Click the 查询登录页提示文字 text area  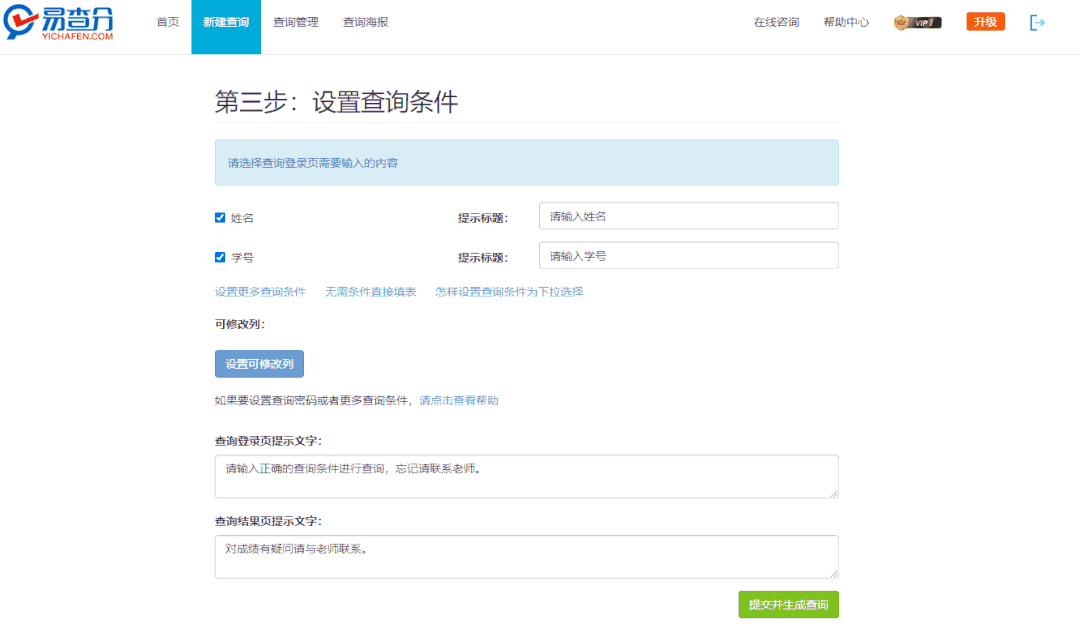pyautogui.click(x=526, y=476)
